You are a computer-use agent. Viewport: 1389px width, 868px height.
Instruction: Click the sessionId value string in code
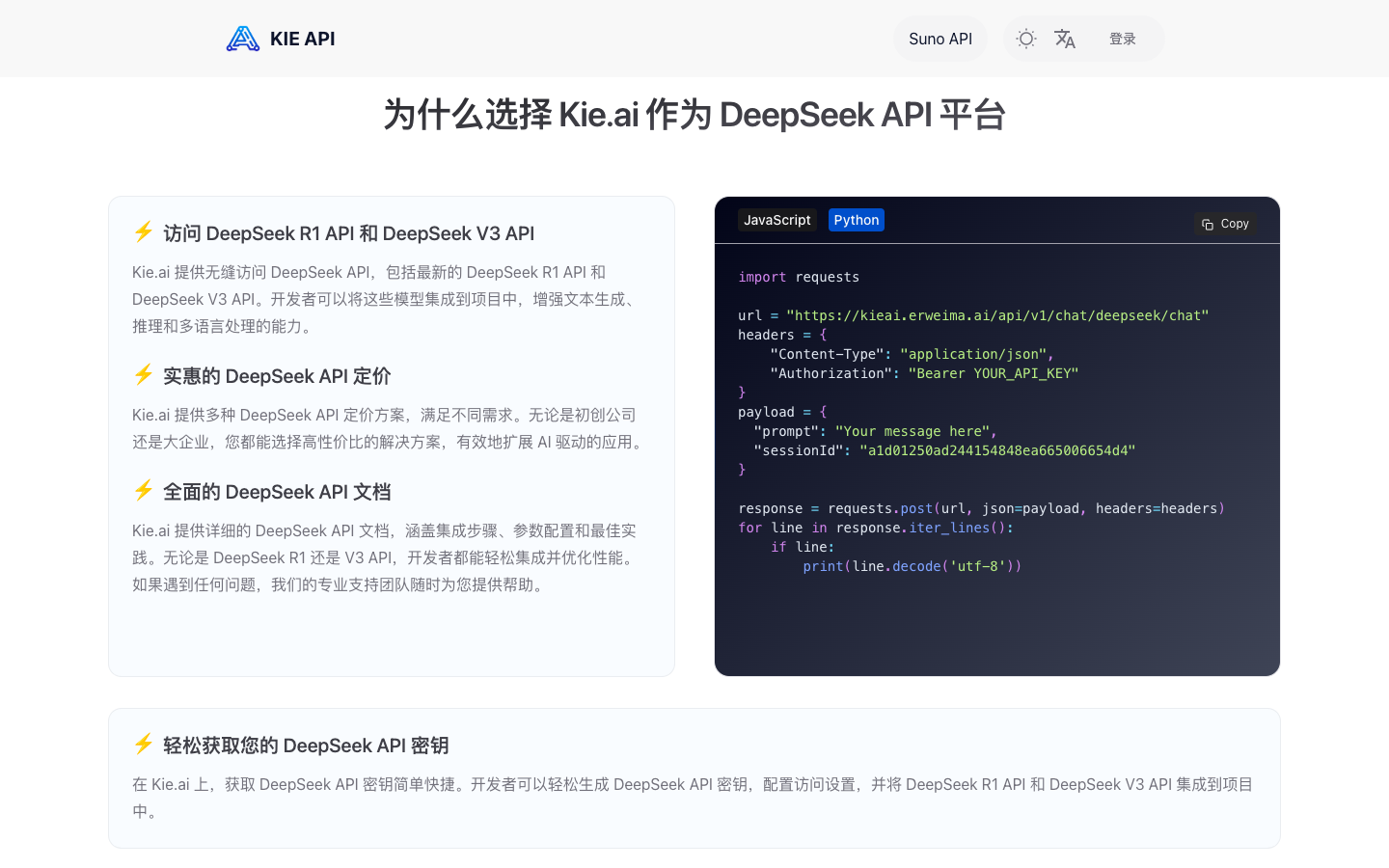(996, 450)
